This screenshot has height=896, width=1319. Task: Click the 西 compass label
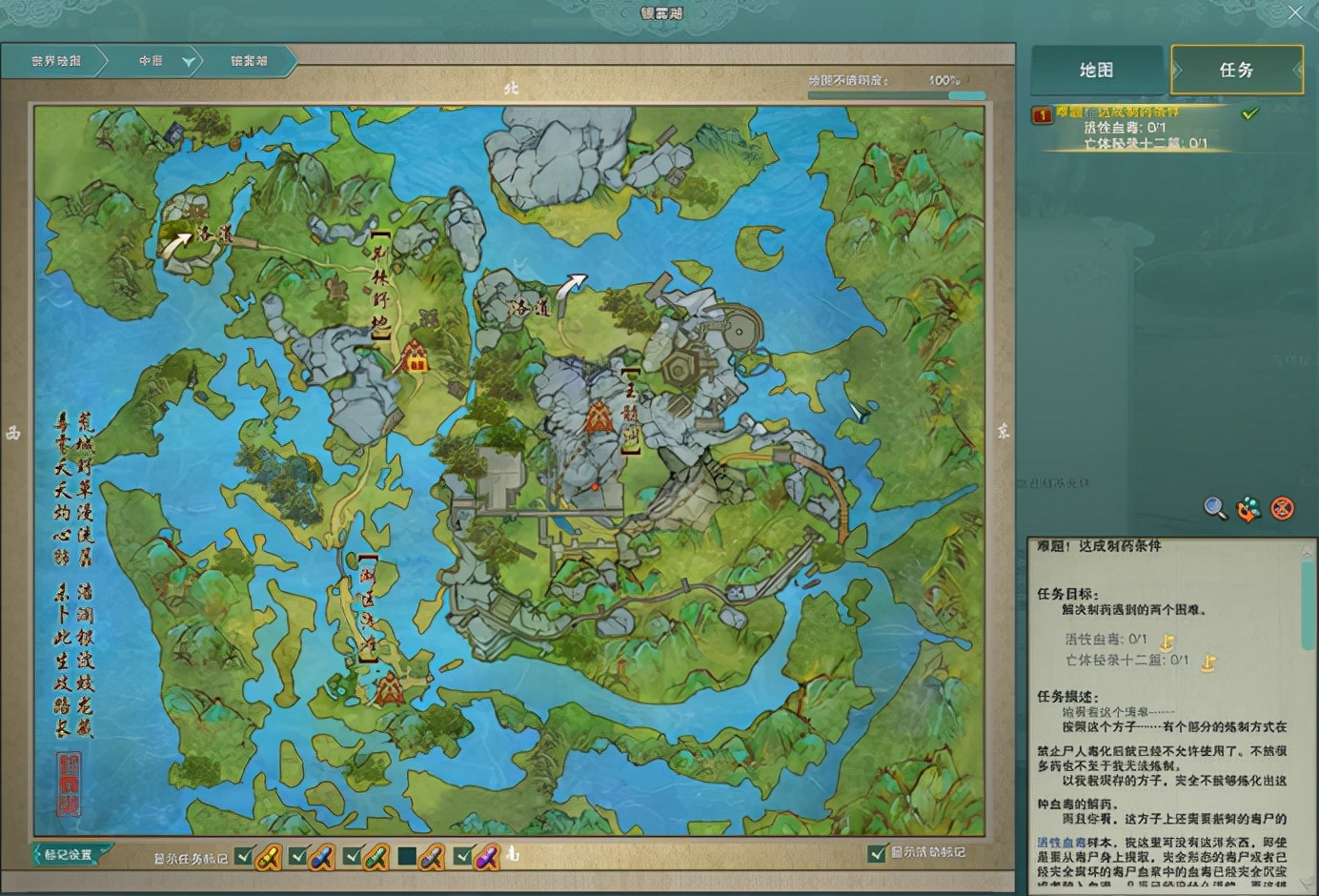coord(13,433)
